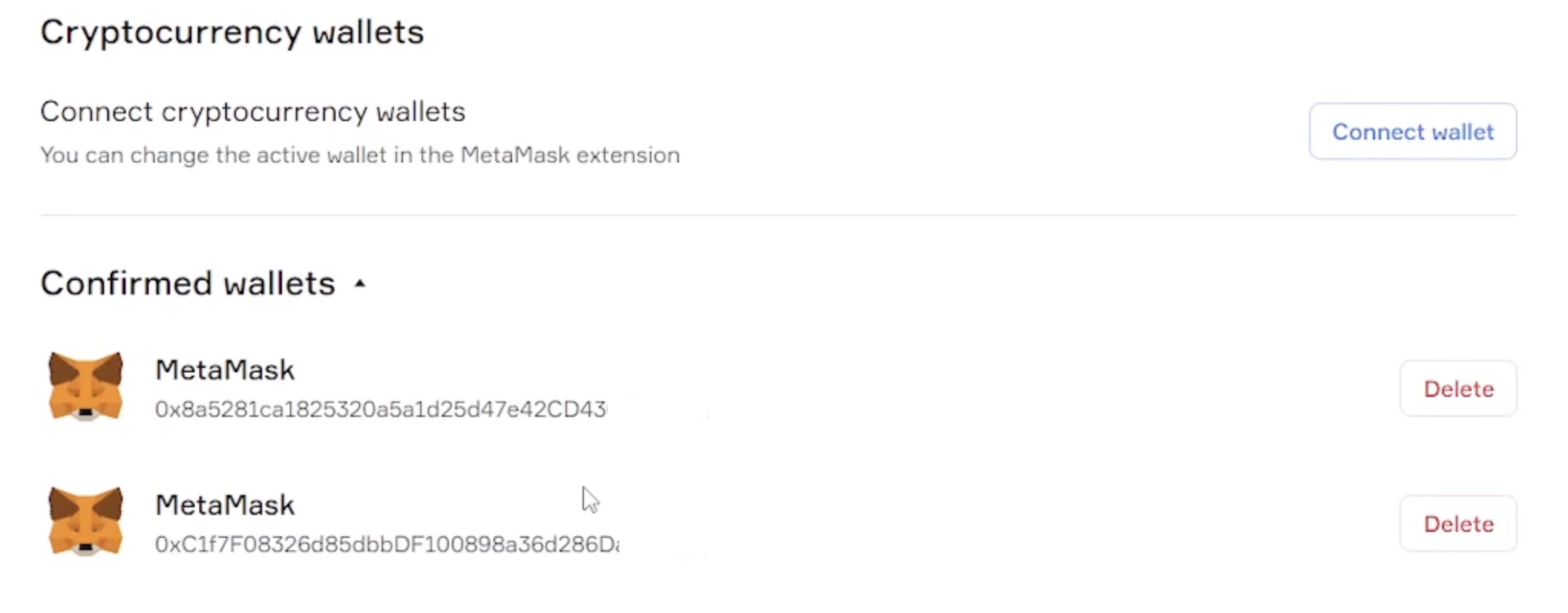Hide the confirmed wallets list

359,284
